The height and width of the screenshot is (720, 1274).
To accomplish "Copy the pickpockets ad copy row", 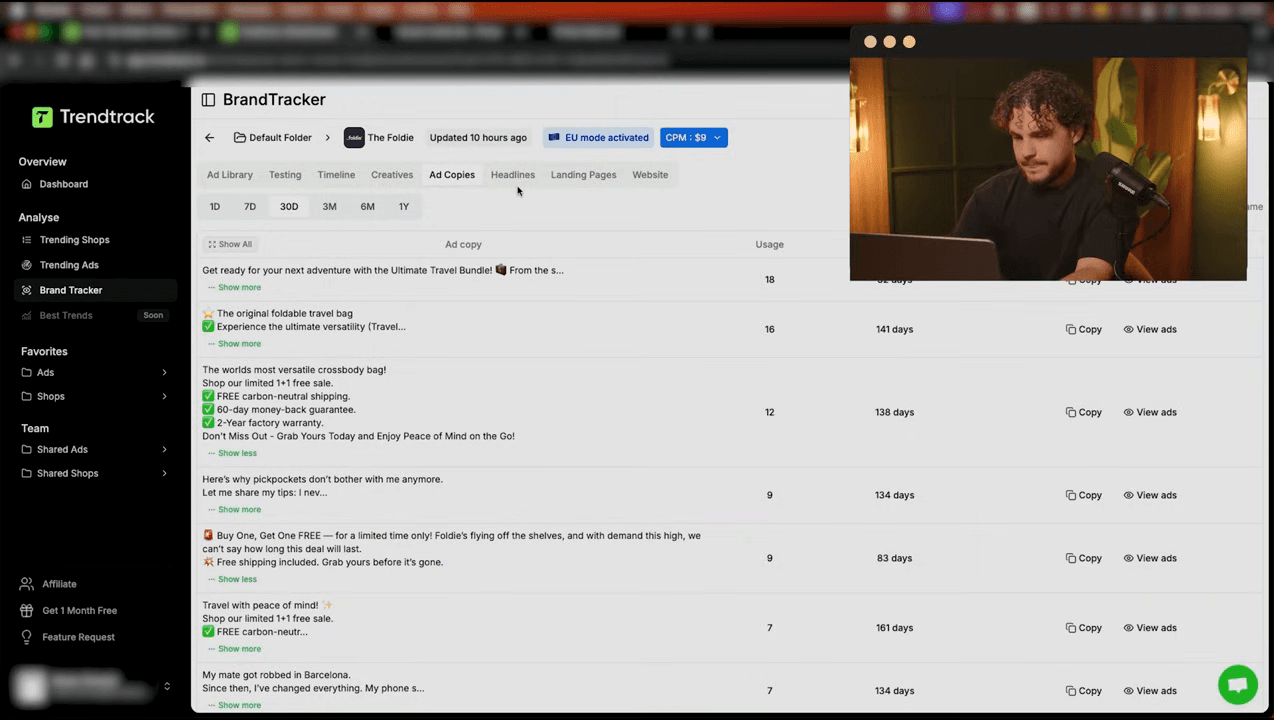I will 1084,496.
